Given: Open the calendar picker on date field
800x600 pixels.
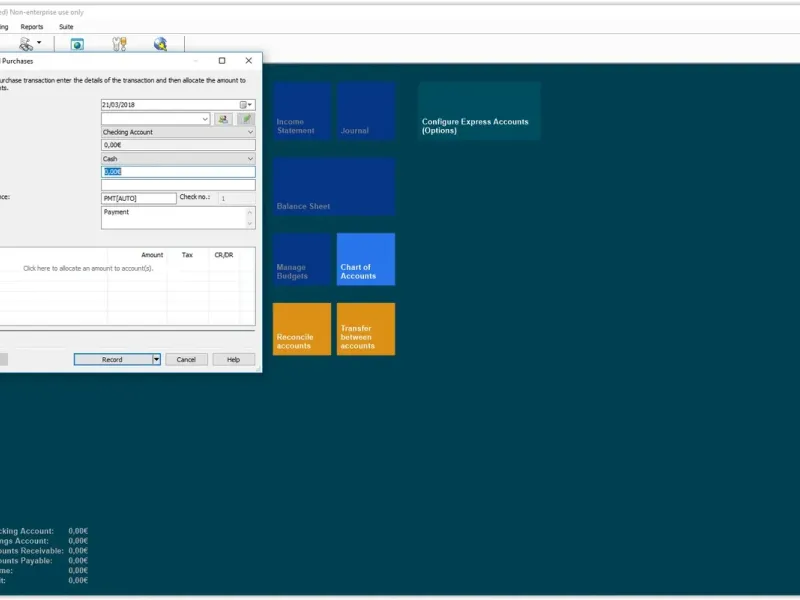Looking at the screenshot, I should tap(244, 104).
